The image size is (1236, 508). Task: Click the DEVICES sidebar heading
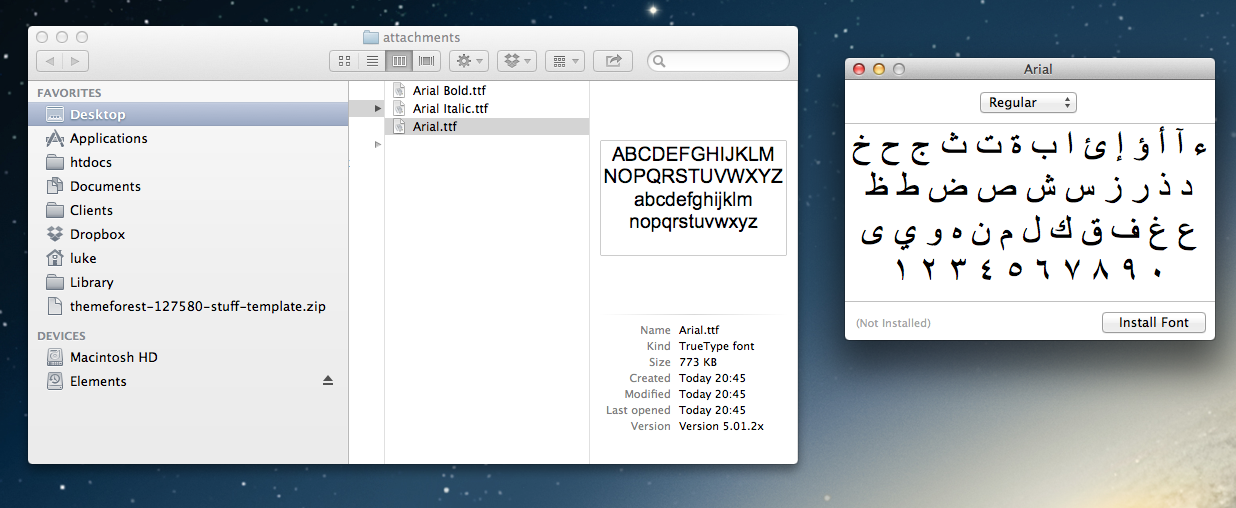[x=62, y=336]
